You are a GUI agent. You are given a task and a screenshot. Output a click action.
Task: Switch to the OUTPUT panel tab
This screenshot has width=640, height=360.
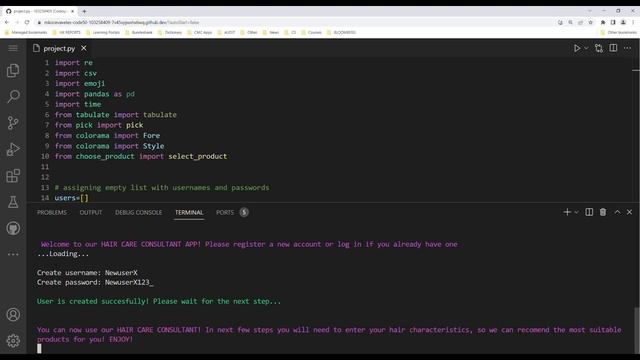(x=91, y=212)
